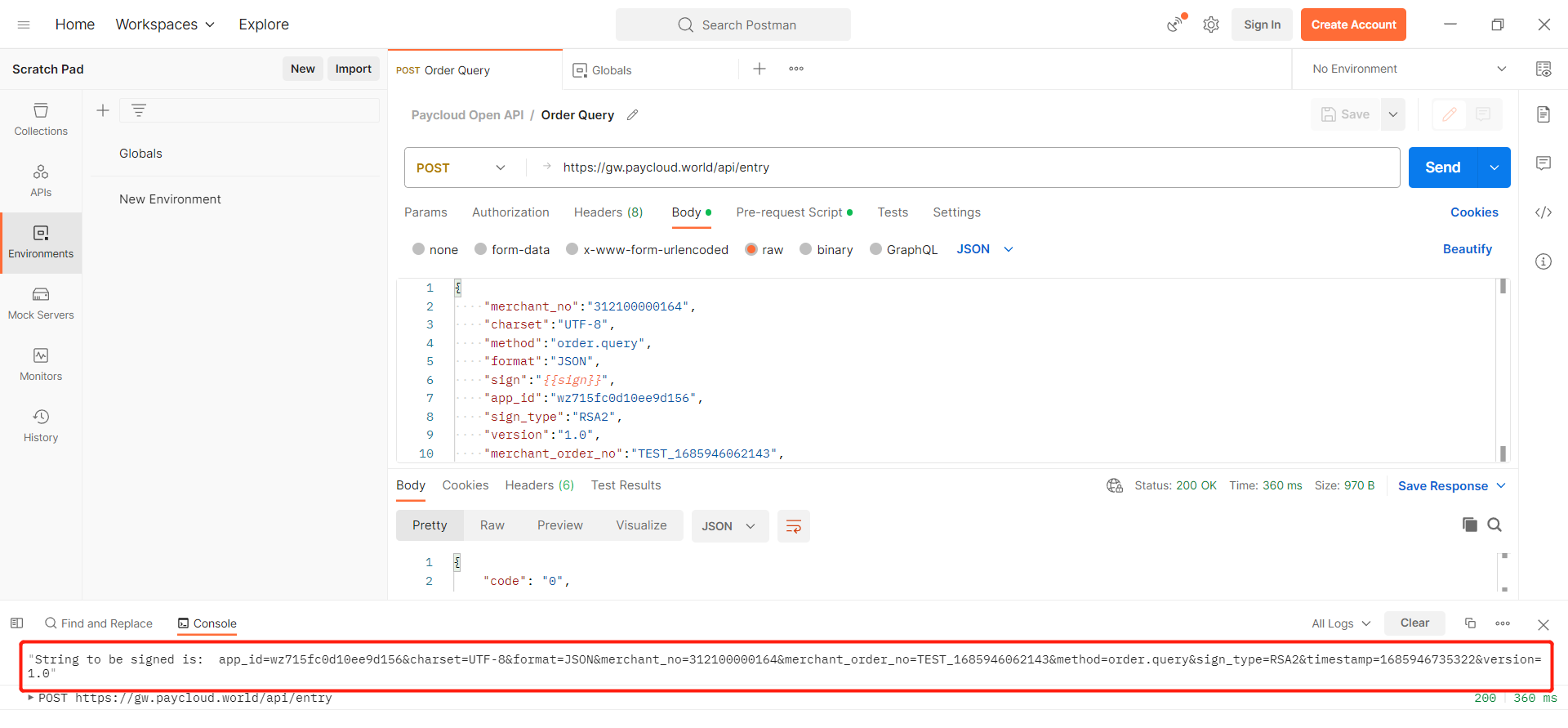Copy console logs with the copy icon

click(1470, 623)
